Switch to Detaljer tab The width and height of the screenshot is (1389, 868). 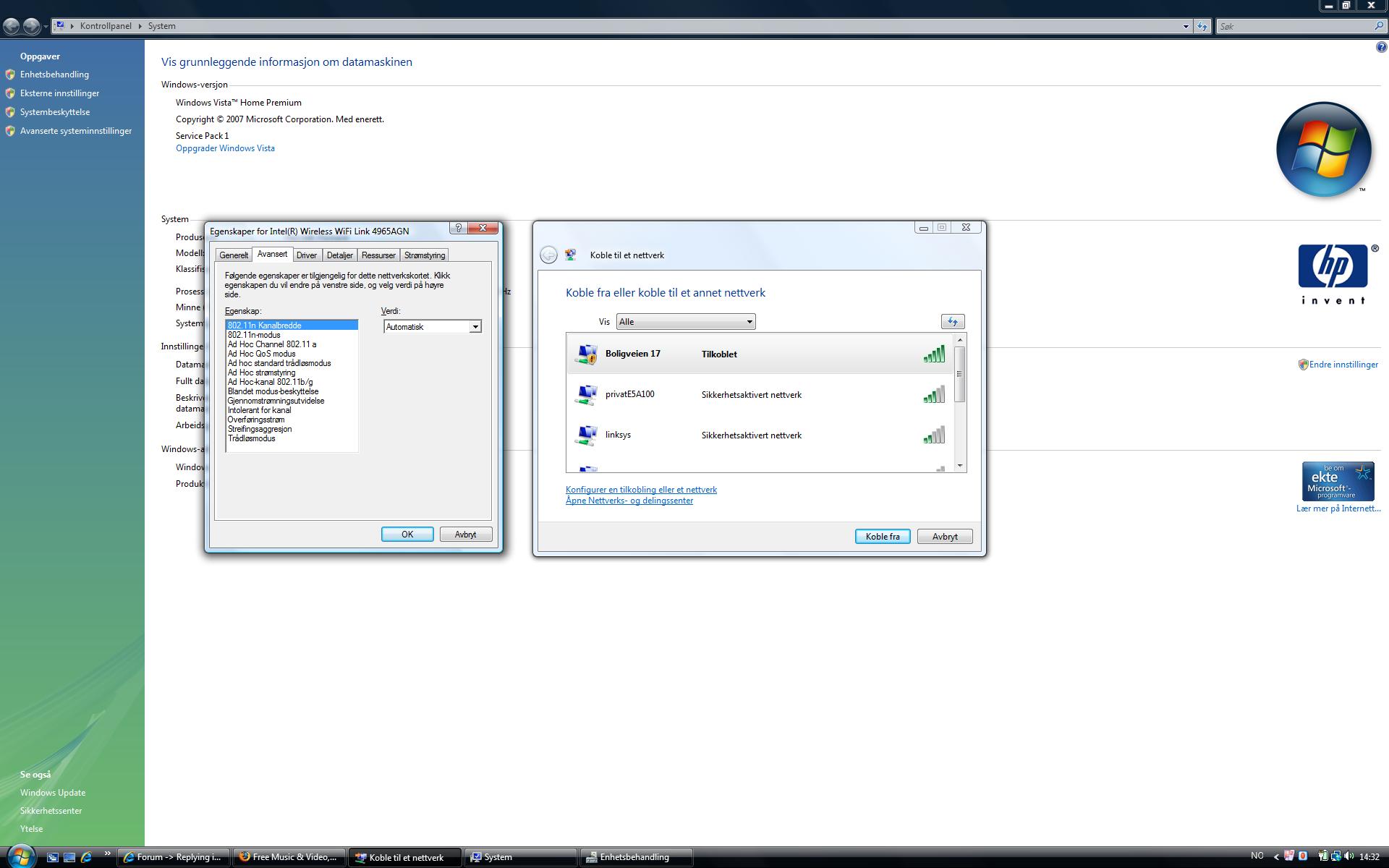coord(339,255)
